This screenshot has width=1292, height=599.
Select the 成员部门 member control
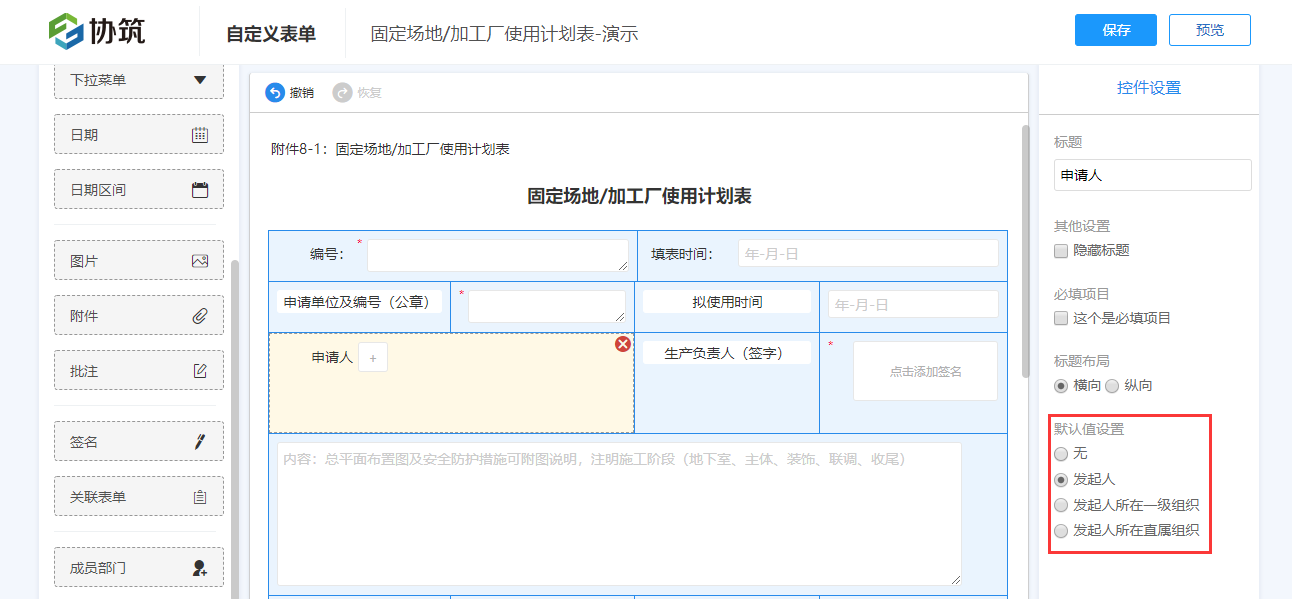(x=138, y=567)
